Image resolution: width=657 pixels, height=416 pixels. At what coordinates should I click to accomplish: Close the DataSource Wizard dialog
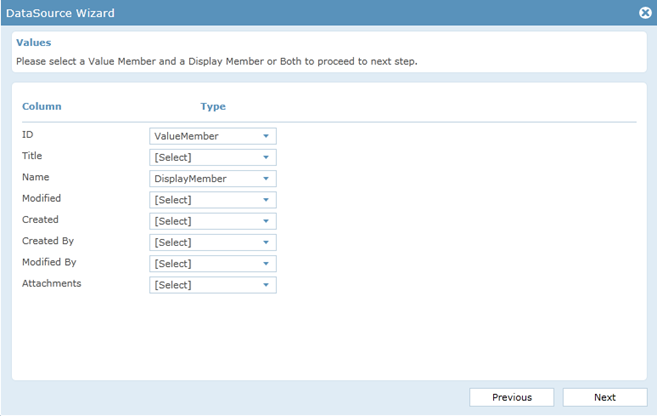[645, 13]
